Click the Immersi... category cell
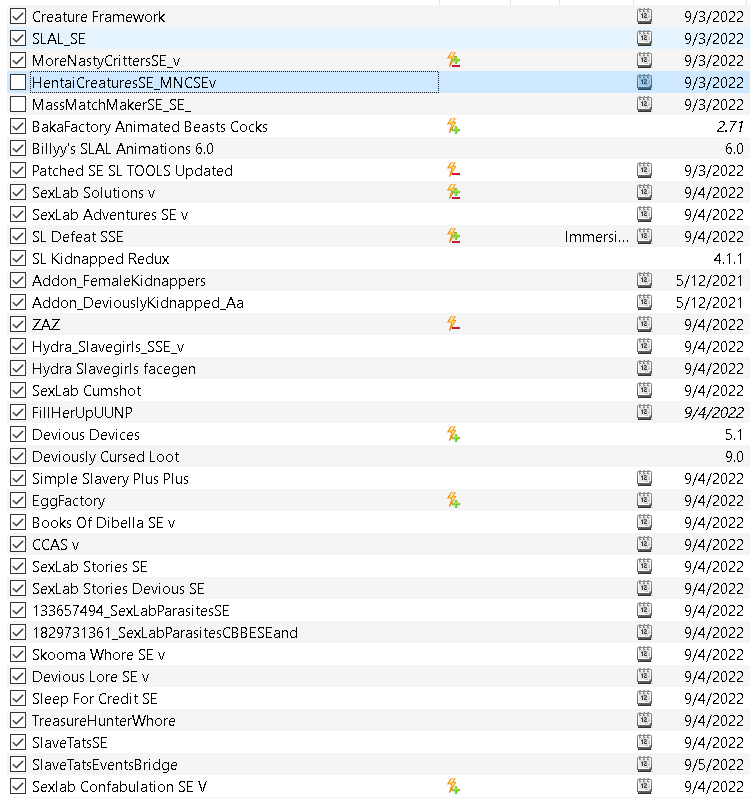 [x=596, y=237]
